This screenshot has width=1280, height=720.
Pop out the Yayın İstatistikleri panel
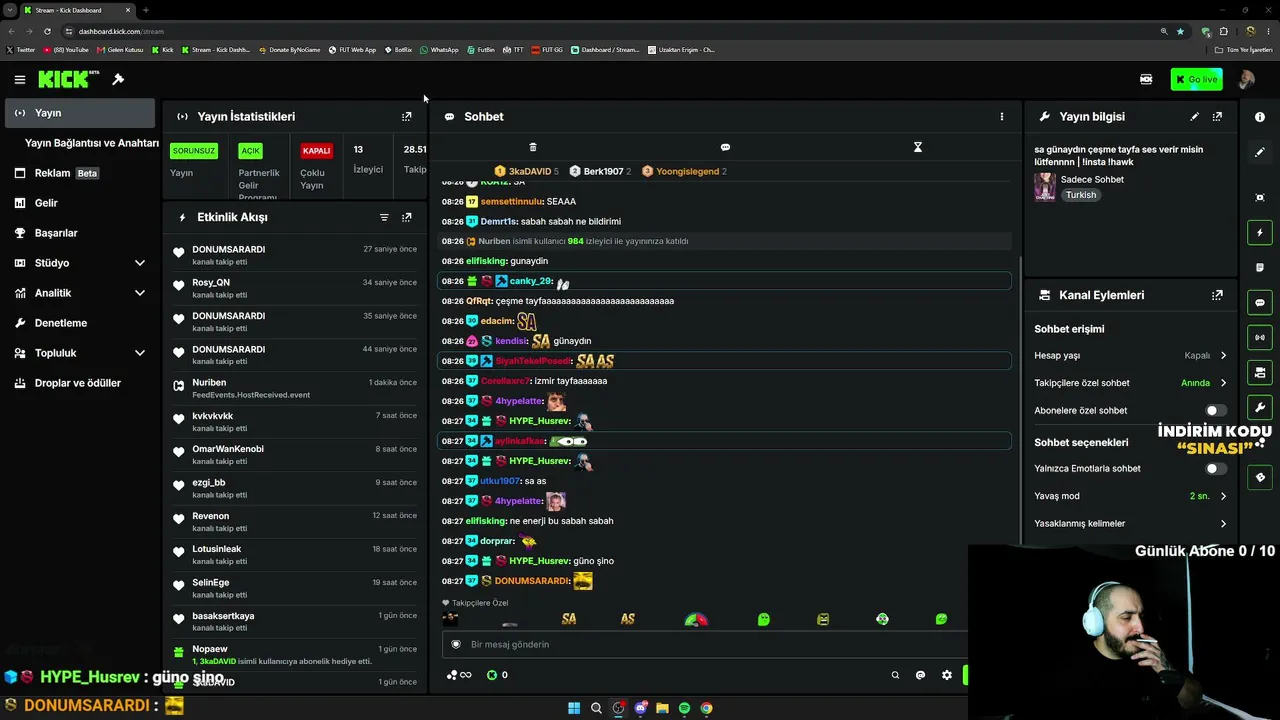(x=406, y=117)
